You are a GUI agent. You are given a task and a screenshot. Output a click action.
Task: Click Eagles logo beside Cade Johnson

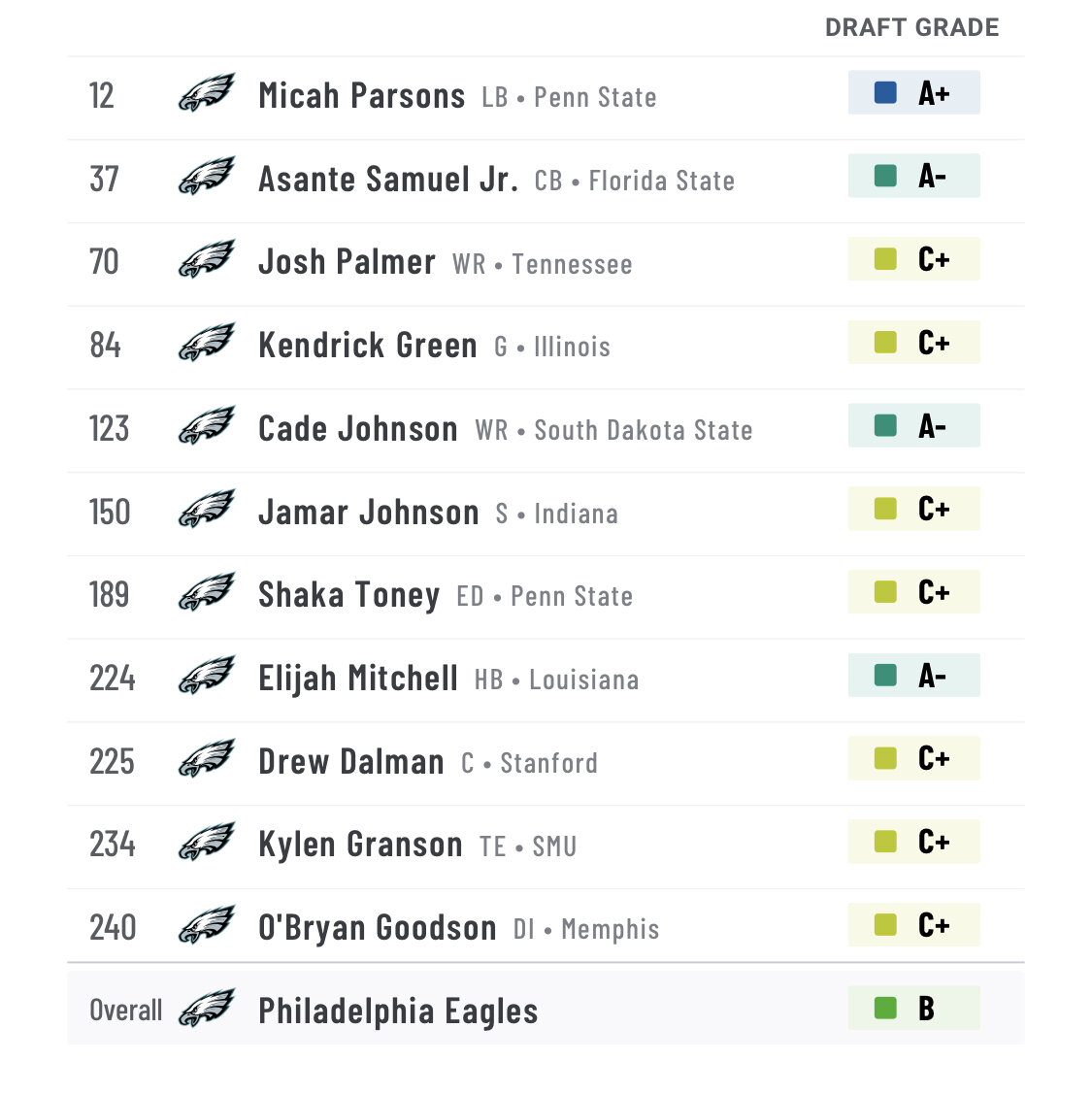[207, 425]
